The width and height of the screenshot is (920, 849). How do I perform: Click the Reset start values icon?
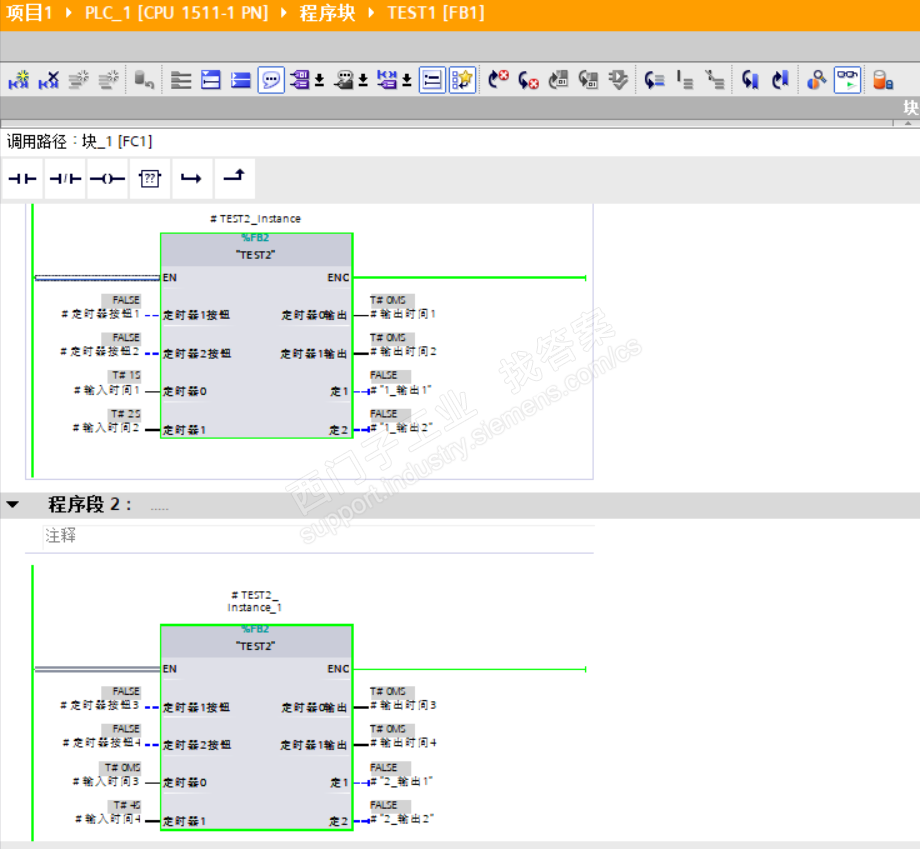pyautogui.click(x=144, y=80)
